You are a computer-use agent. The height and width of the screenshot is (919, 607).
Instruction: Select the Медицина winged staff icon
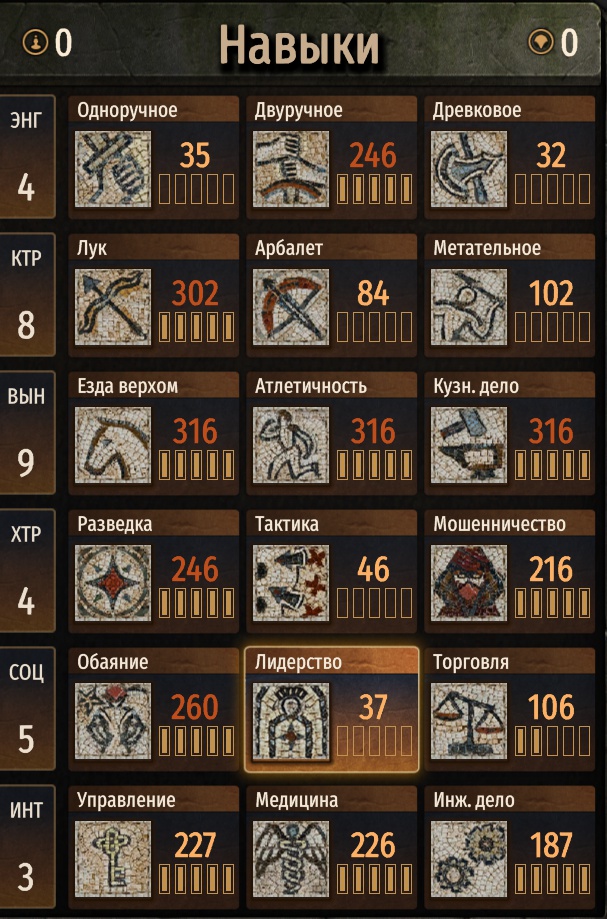[291, 859]
